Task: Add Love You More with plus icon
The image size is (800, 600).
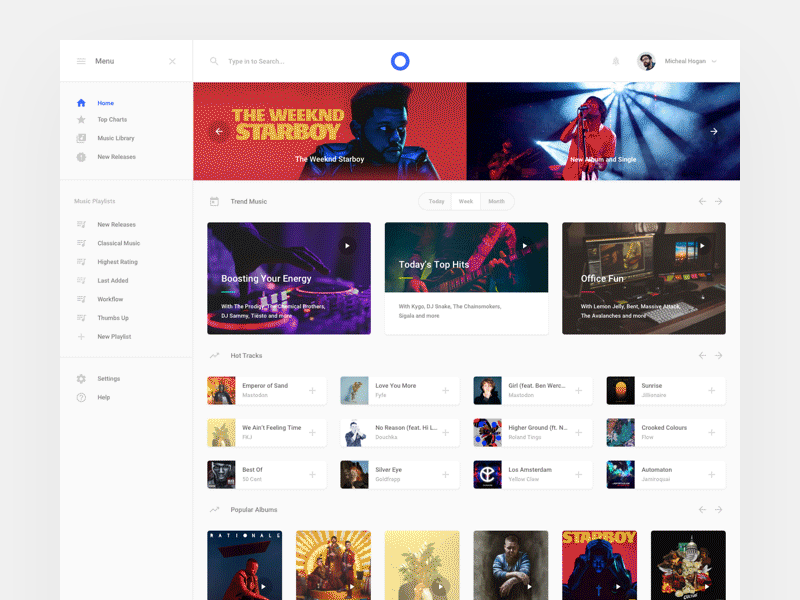Action: pyautogui.click(x=445, y=391)
